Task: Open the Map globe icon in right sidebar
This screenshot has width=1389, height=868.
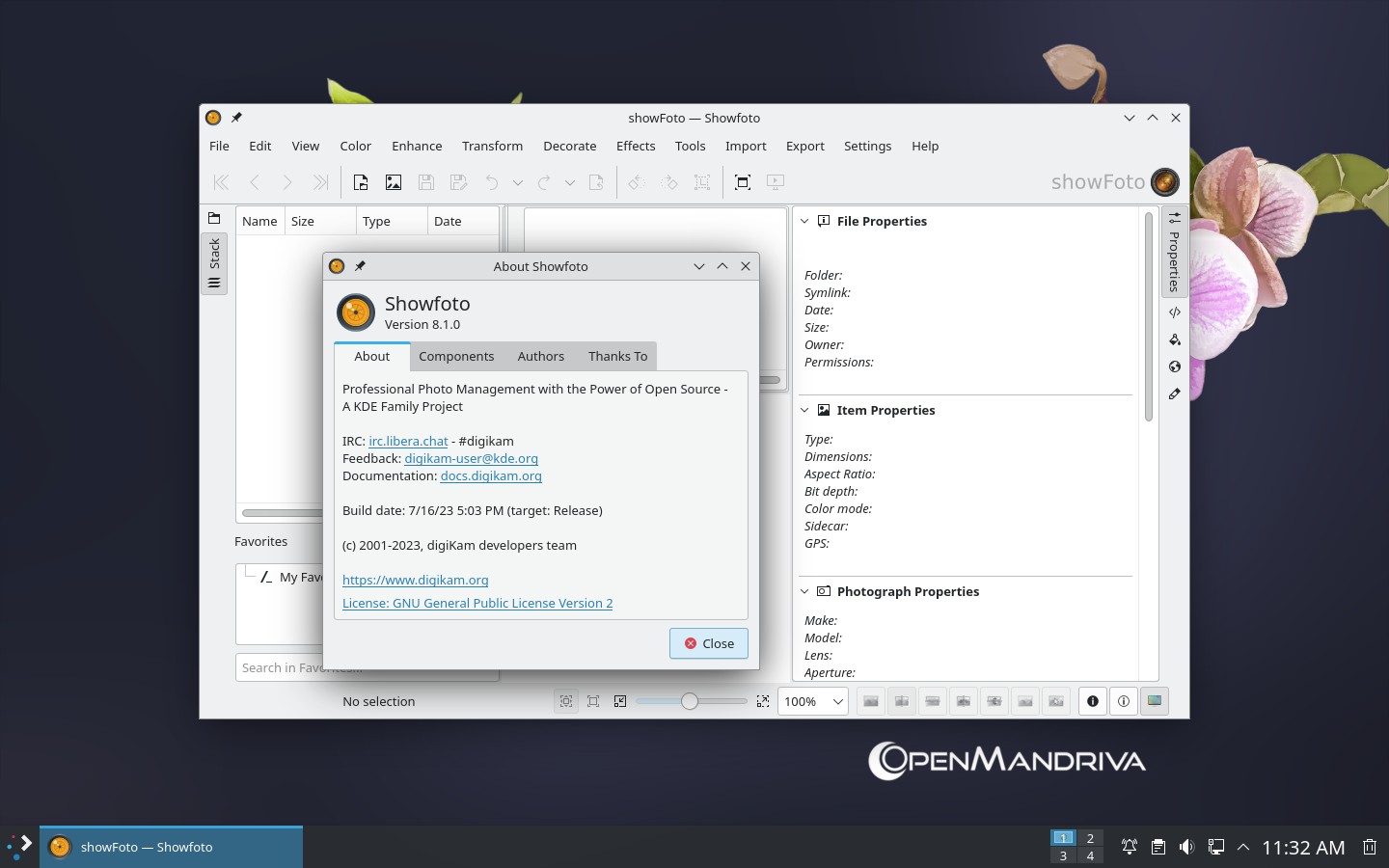Action: (x=1175, y=366)
